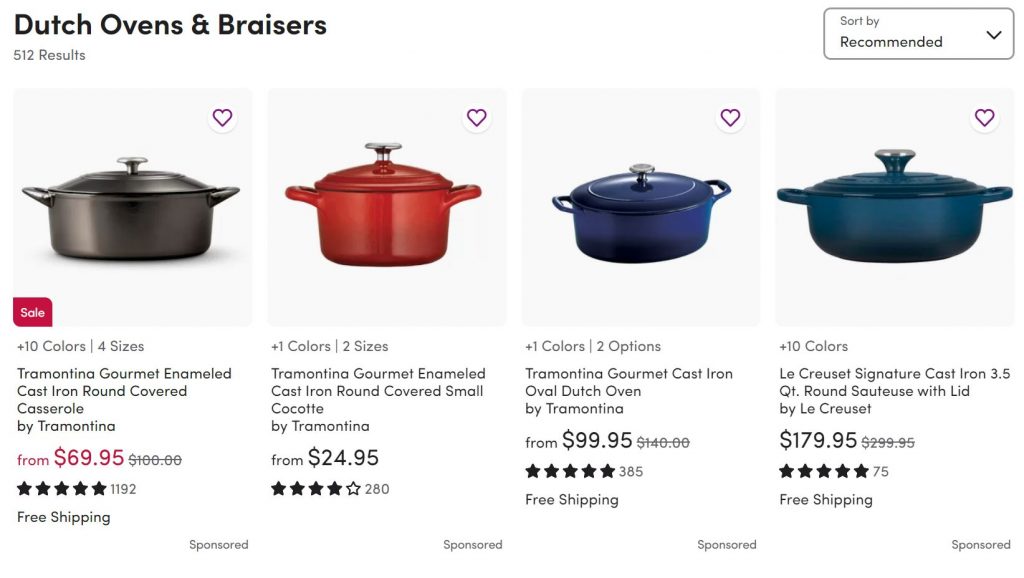Screen dimensions: 1024x578
Task: Click the Sort by chevron arrow
Action: coord(993,35)
